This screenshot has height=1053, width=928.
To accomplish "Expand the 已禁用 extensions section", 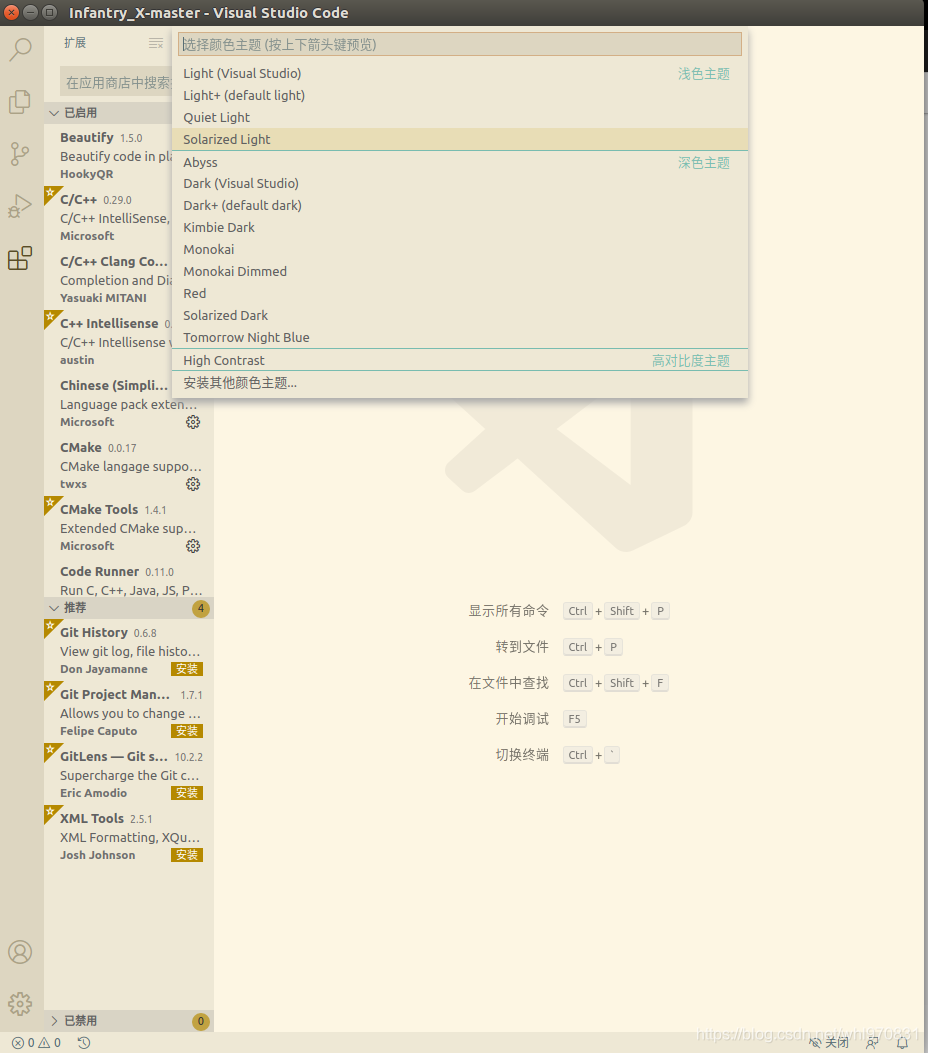I will click(x=129, y=1021).
